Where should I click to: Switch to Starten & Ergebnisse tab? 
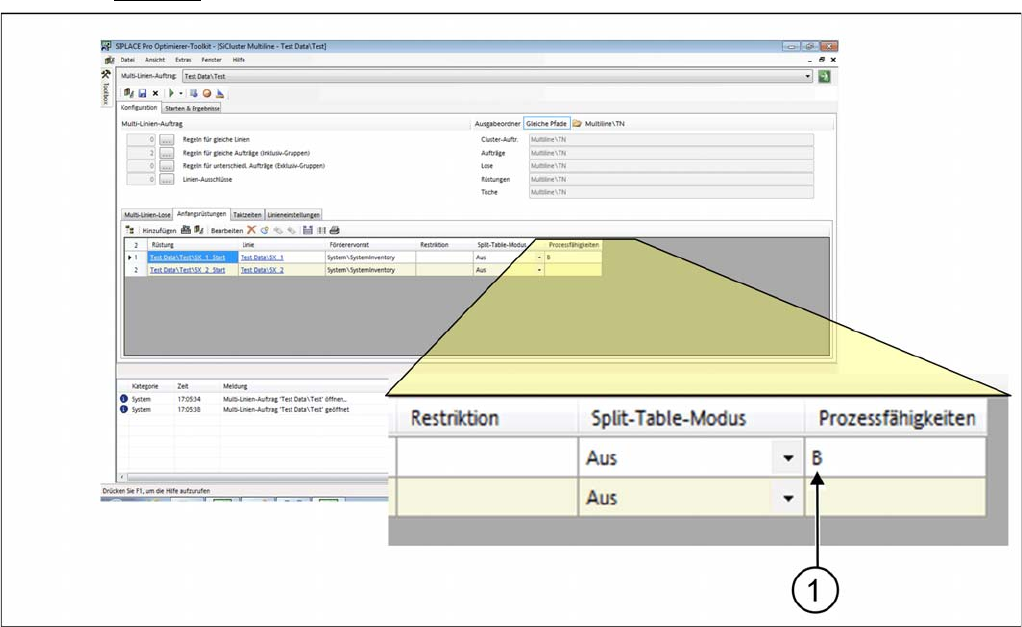click(x=191, y=107)
